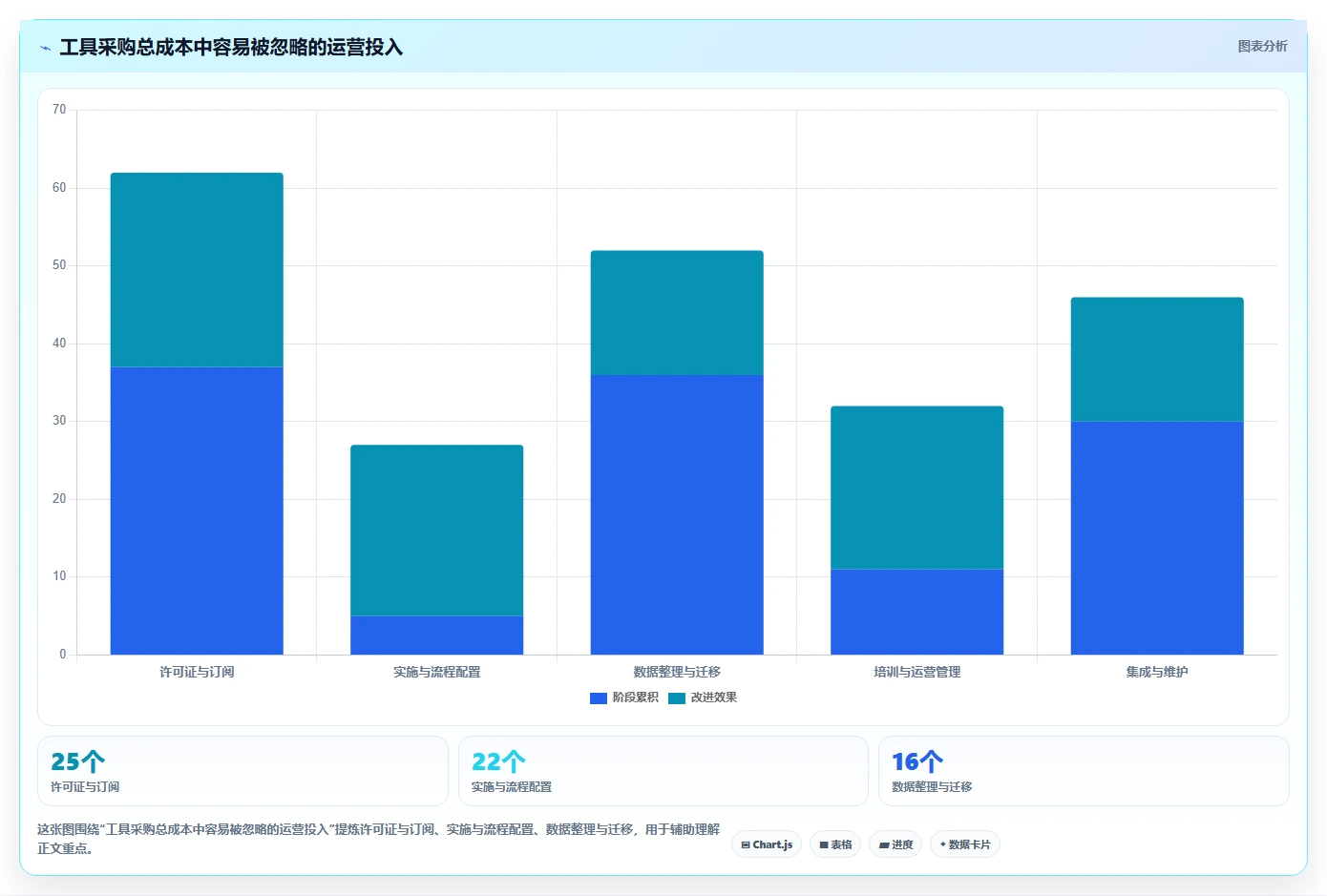Click the 实施与流程配置 x-axis label
The image size is (1327, 896).
[x=437, y=672]
